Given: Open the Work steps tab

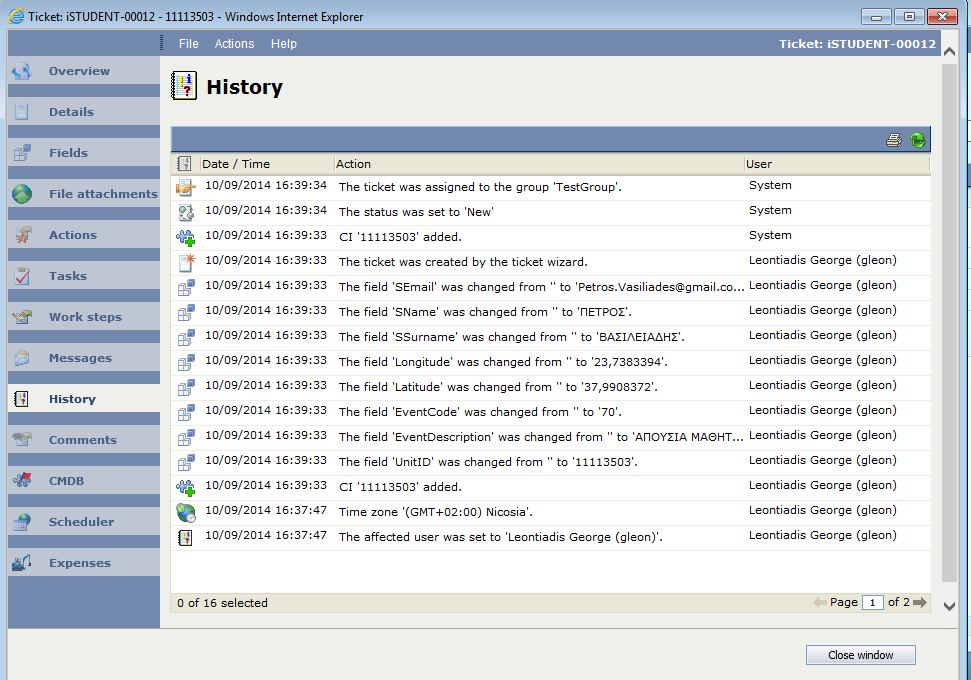Looking at the screenshot, I should [x=84, y=316].
